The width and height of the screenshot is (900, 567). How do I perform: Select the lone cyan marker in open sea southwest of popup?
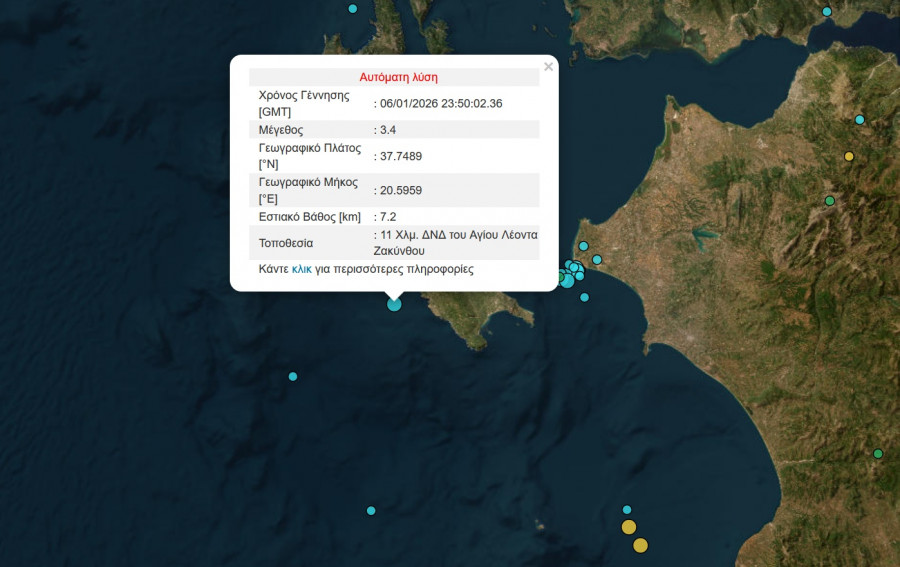293,376
